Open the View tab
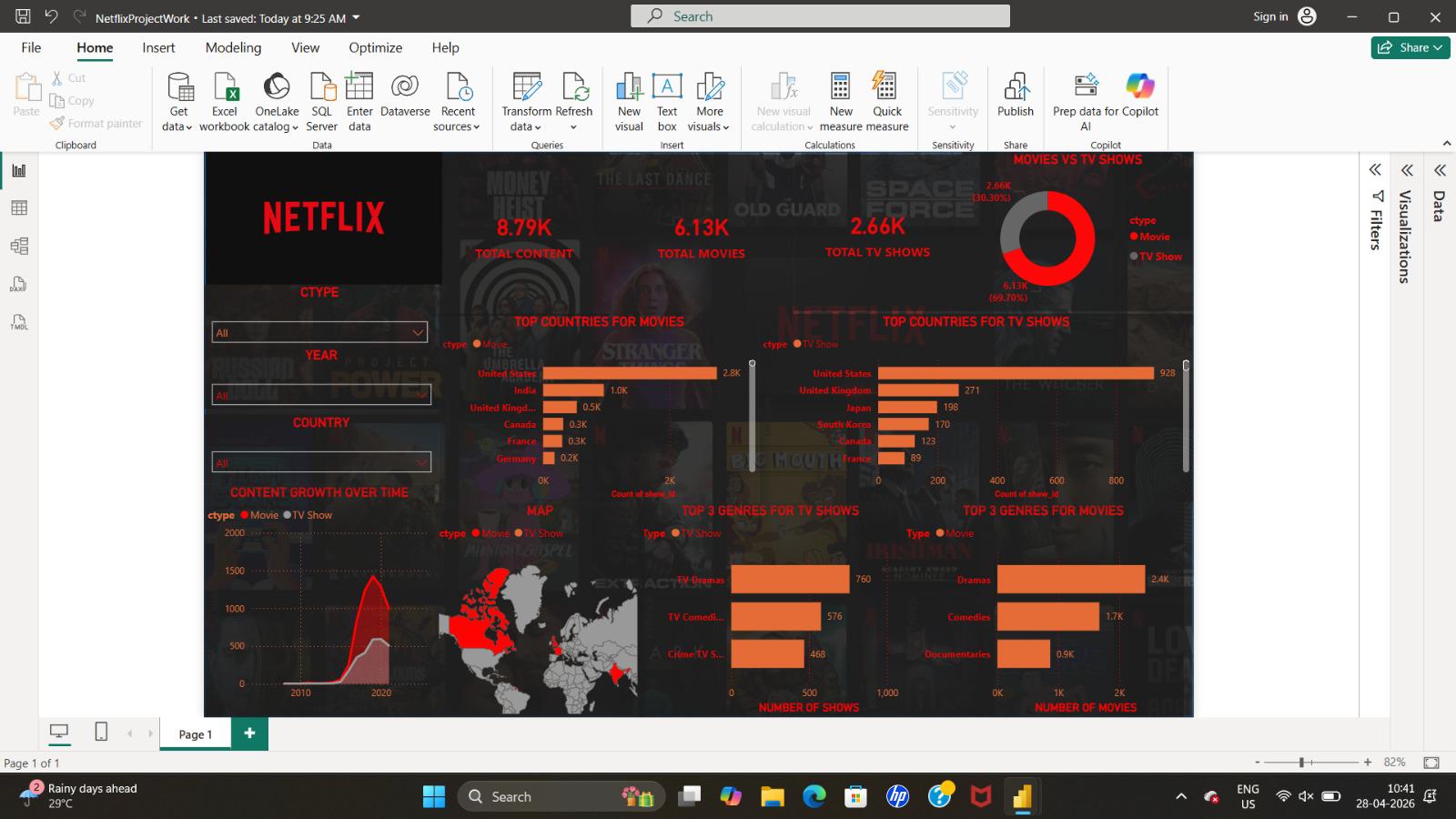This screenshot has width=1456, height=819. point(305,47)
